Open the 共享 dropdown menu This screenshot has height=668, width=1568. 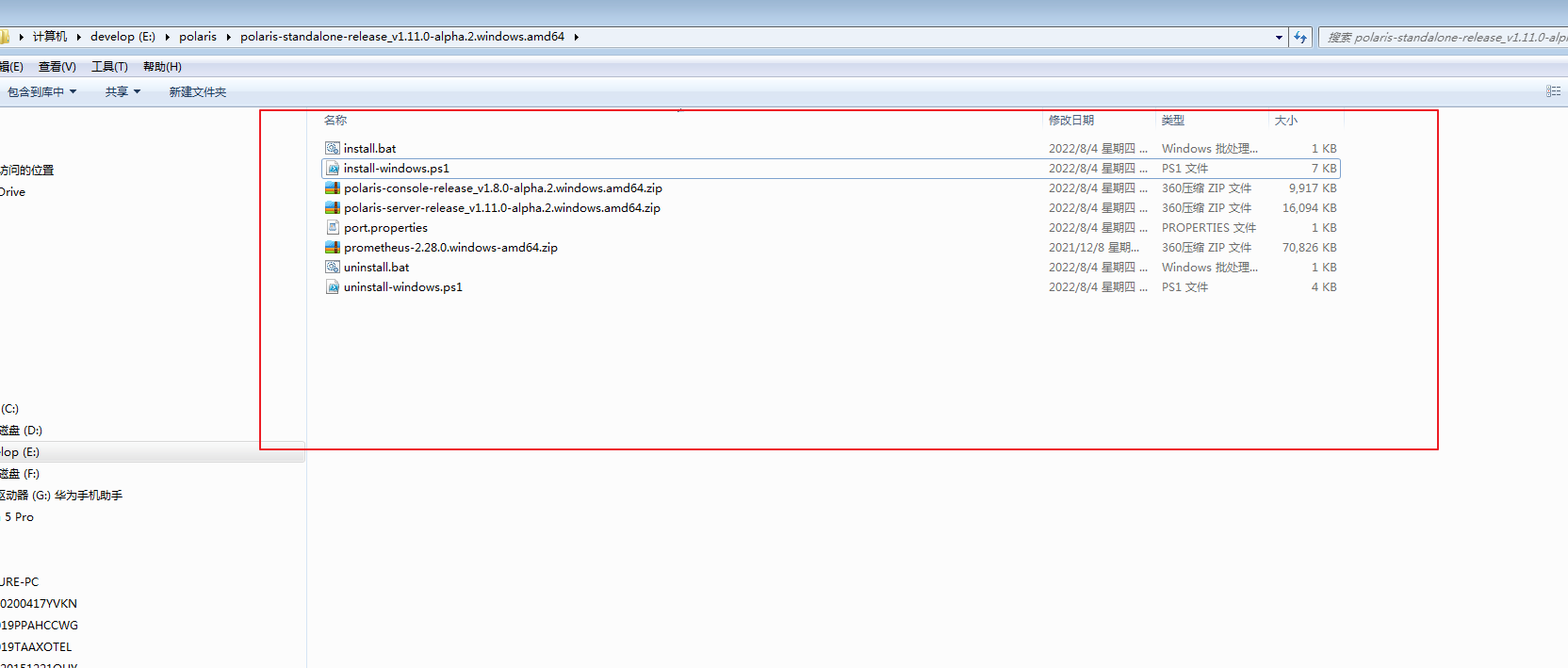tap(122, 92)
